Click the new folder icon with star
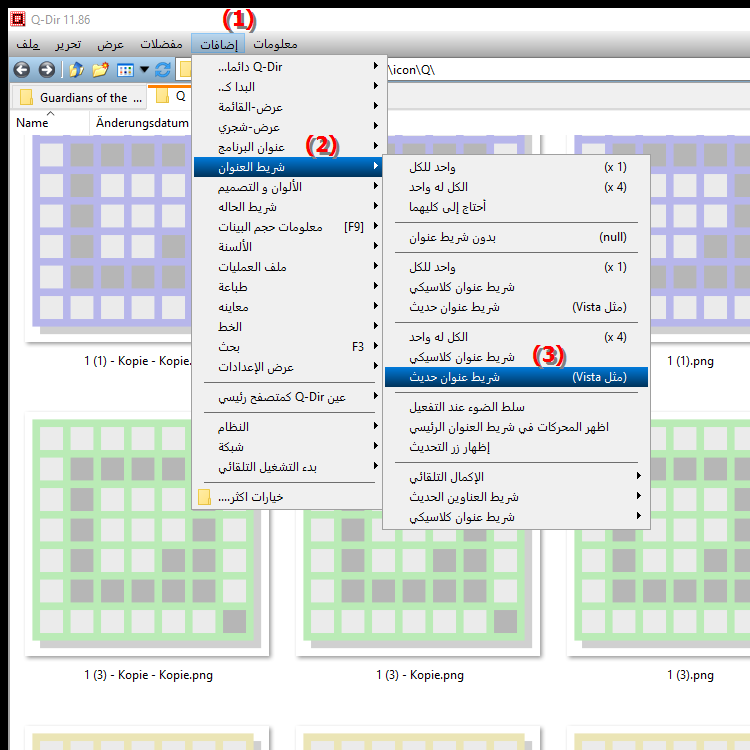Image resolution: width=750 pixels, height=750 pixels. click(x=100, y=70)
